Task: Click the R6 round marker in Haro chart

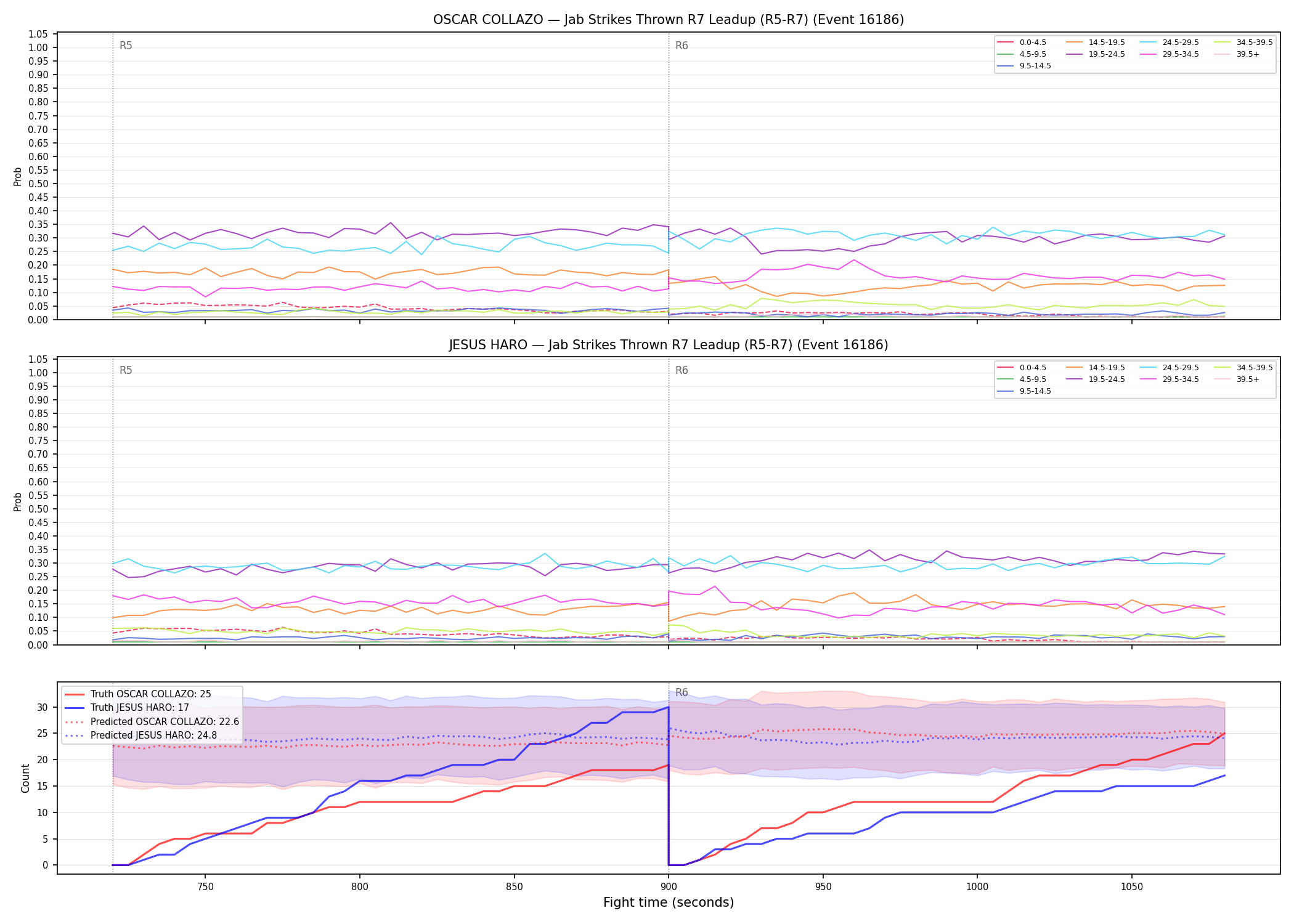Action: 682,370
